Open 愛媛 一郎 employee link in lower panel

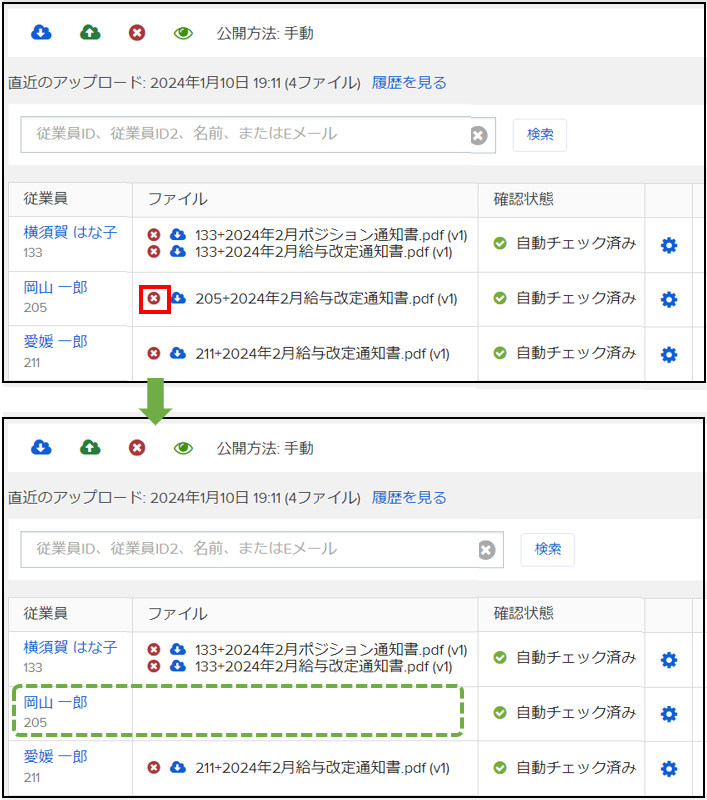pos(56,757)
